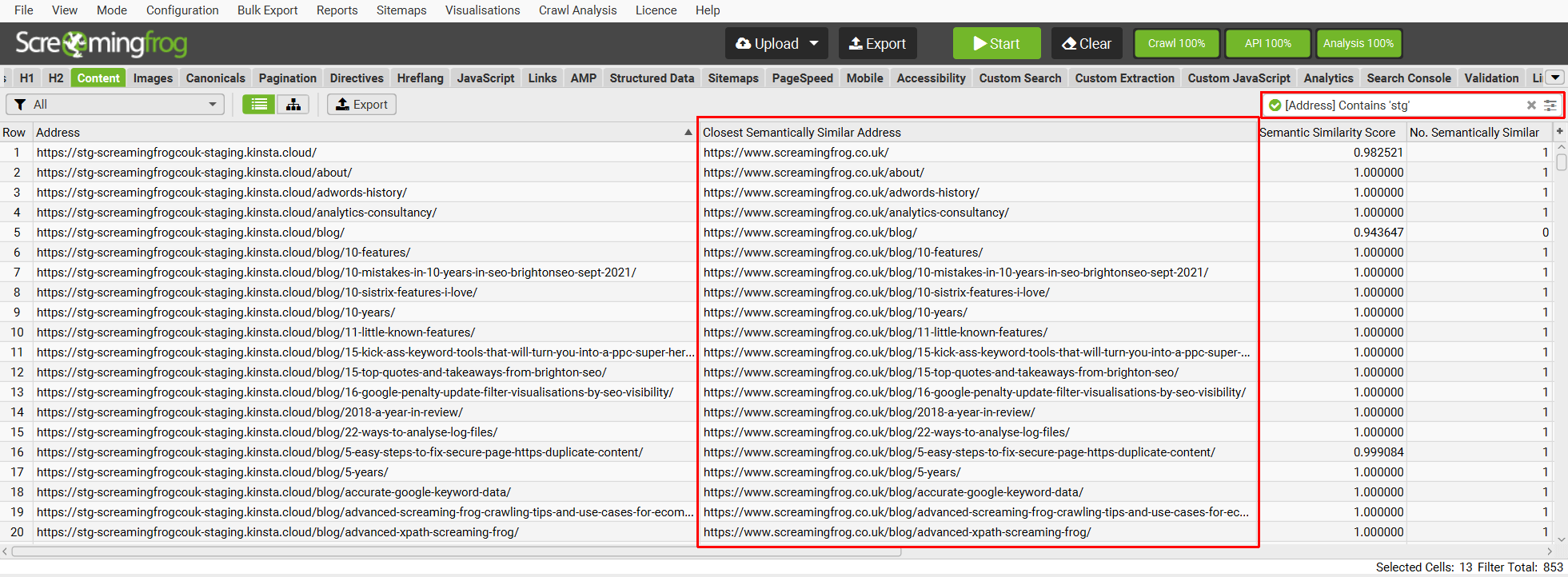
Task: Open the Reports menu
Action: click(337, 10)
